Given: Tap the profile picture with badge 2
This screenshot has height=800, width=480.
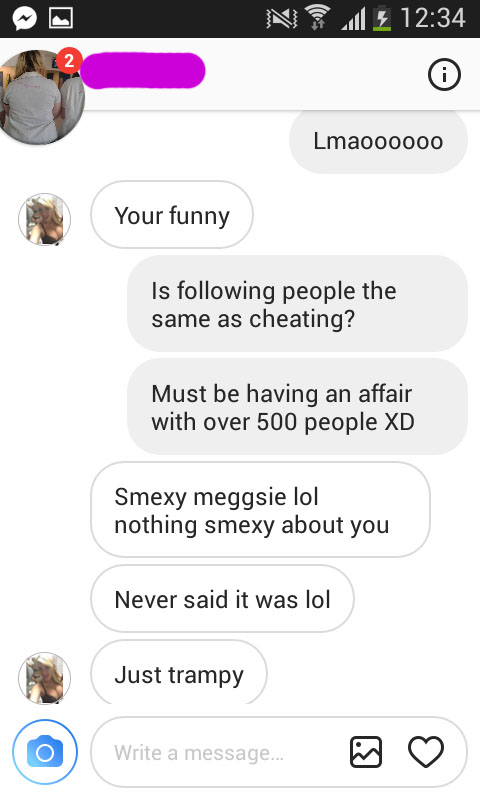Looking at the screenshot, I should 42,97.
